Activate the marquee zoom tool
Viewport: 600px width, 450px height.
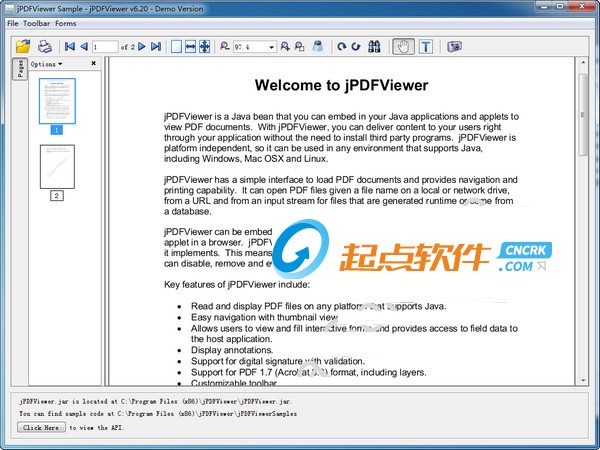click(300, 47)
